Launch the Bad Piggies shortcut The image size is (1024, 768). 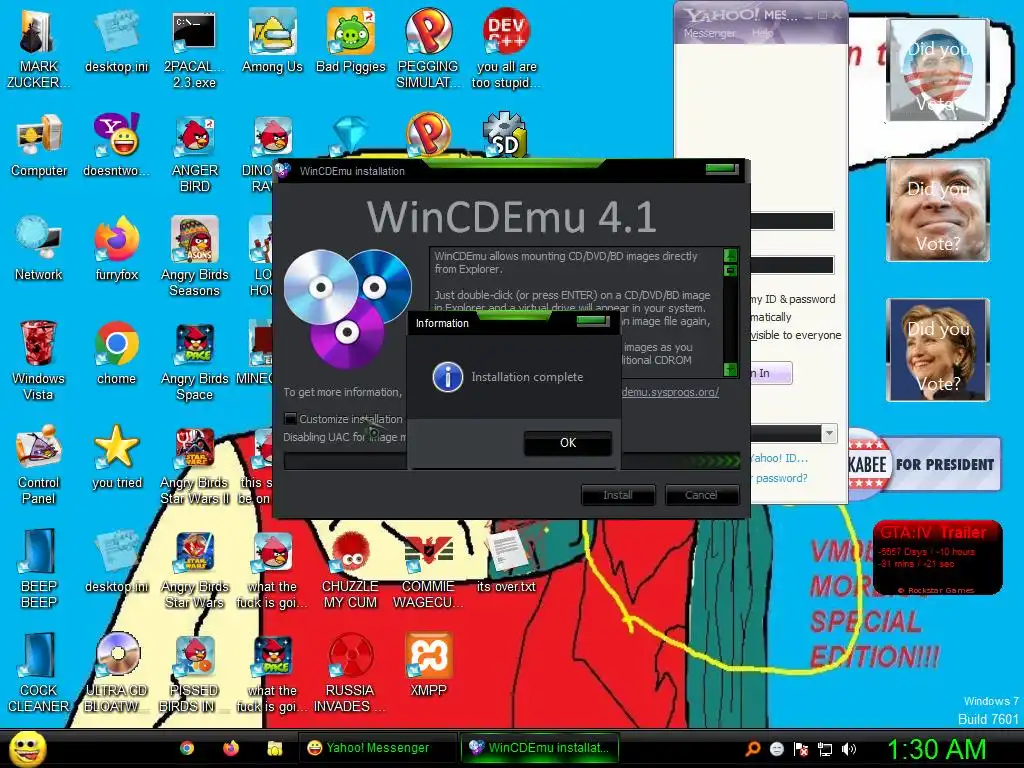coord(351,40)
